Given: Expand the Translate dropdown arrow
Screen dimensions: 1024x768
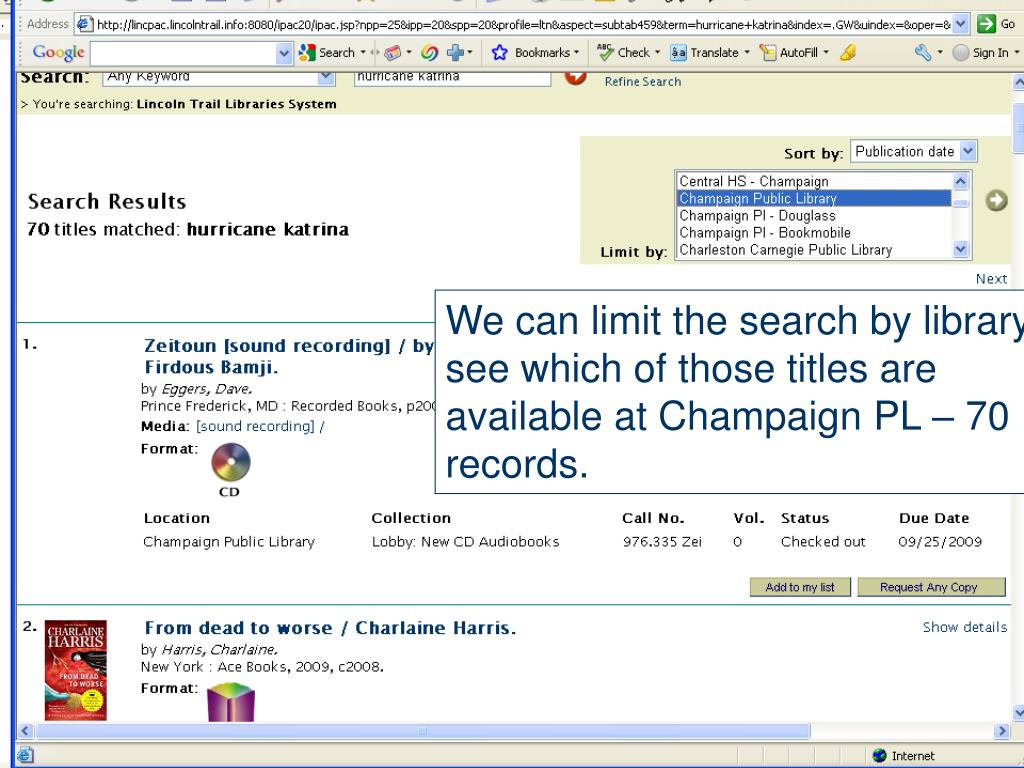Looking at the screenshot, I should click(x=746, y=52).
